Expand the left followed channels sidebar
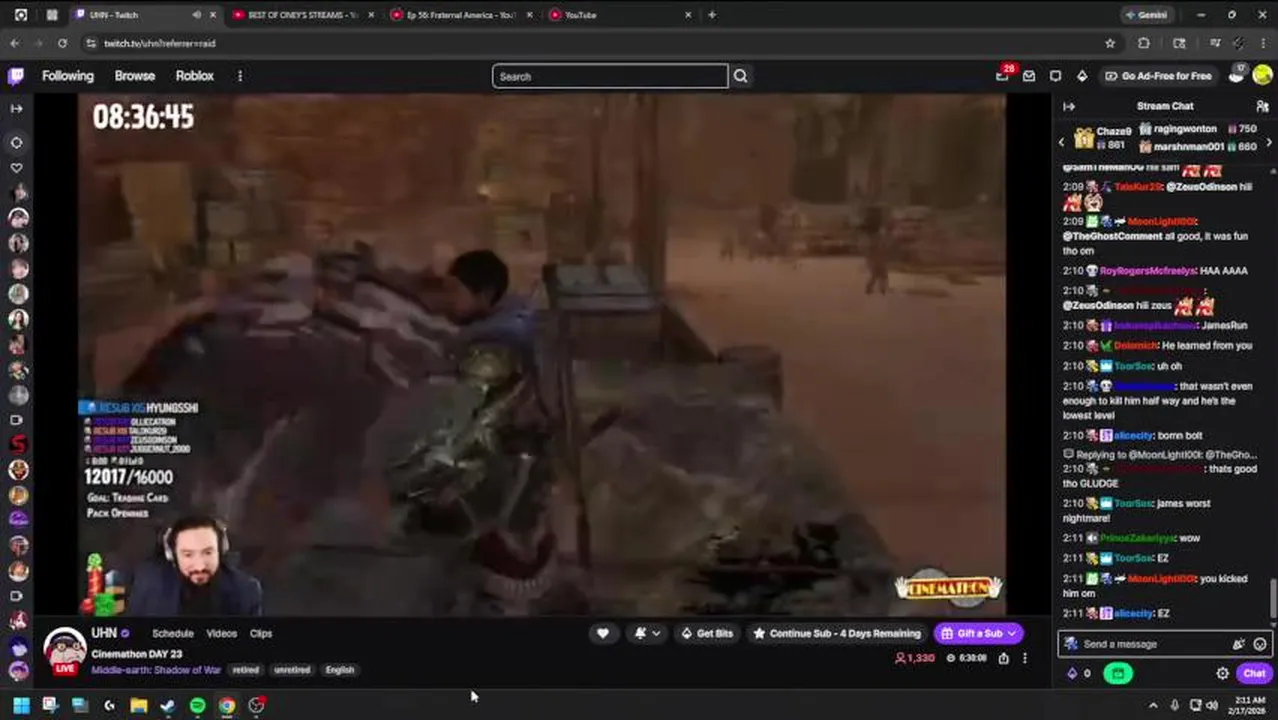1278x720 pixels. [16, 108]
